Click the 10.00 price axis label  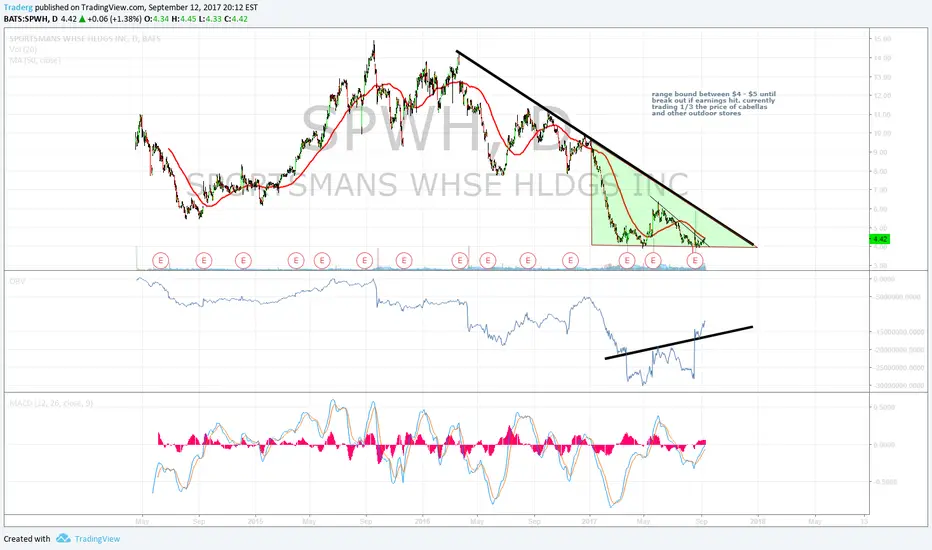[x=883, y=133]
